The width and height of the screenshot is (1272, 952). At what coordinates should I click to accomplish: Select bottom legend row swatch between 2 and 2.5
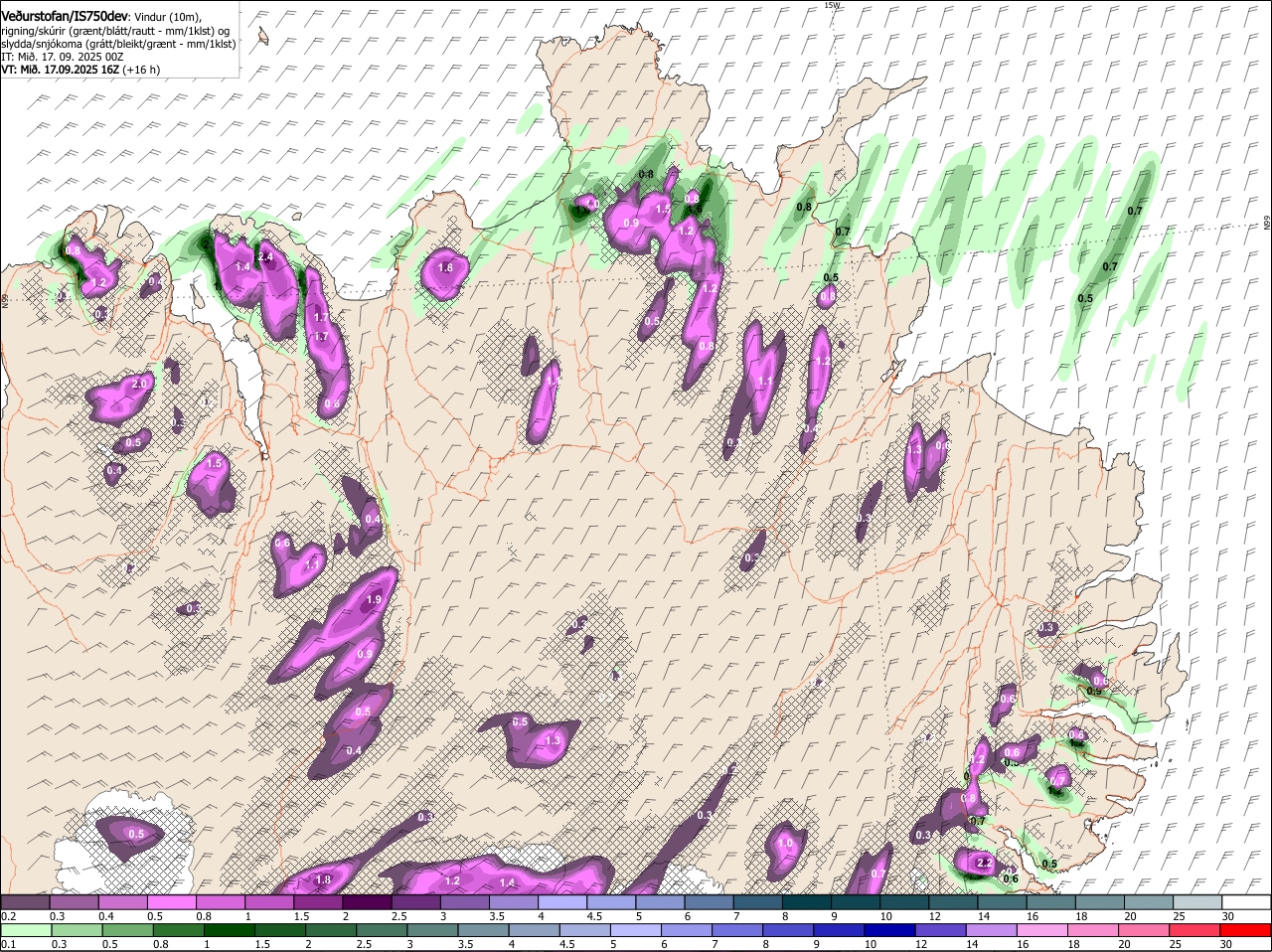tap(331, 931)
